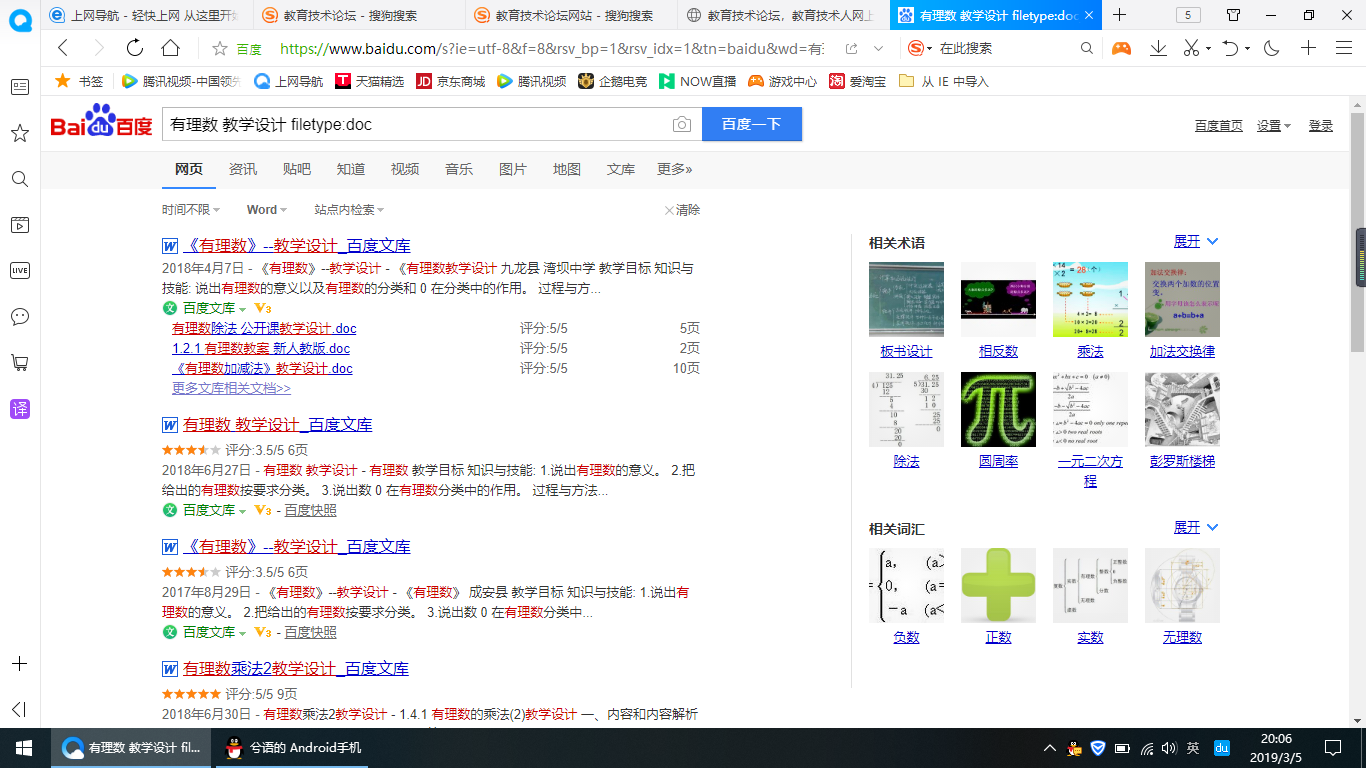Open the 更多» tab menu
This screenshot has width=1366, height=768.
coord(675,169)
